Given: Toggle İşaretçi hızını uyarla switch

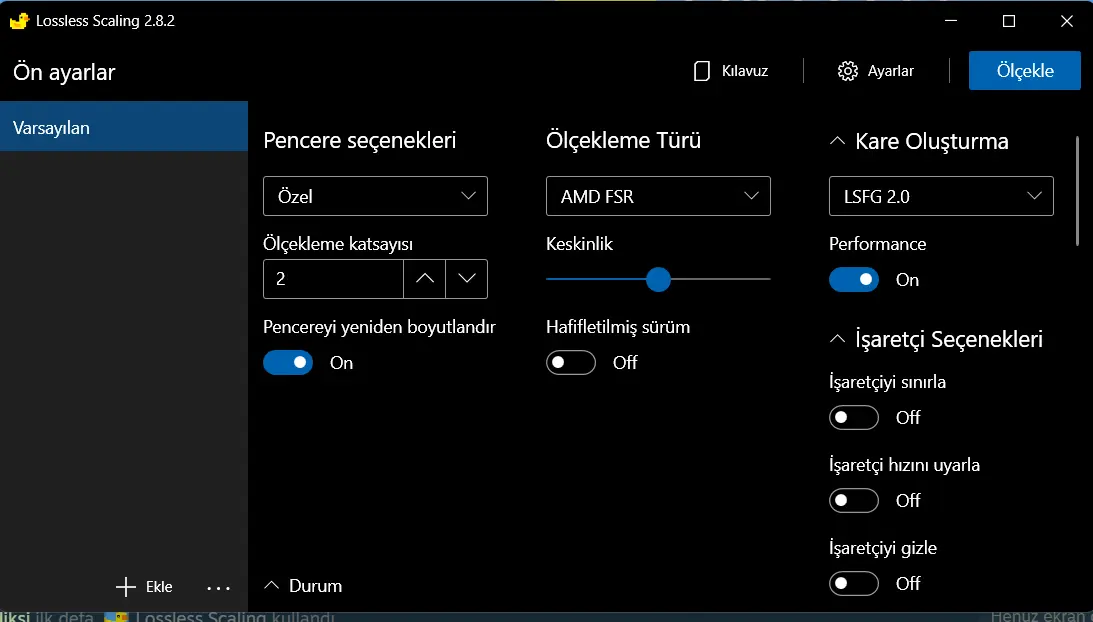Looking at the screenshot, I should coord(854,500).
